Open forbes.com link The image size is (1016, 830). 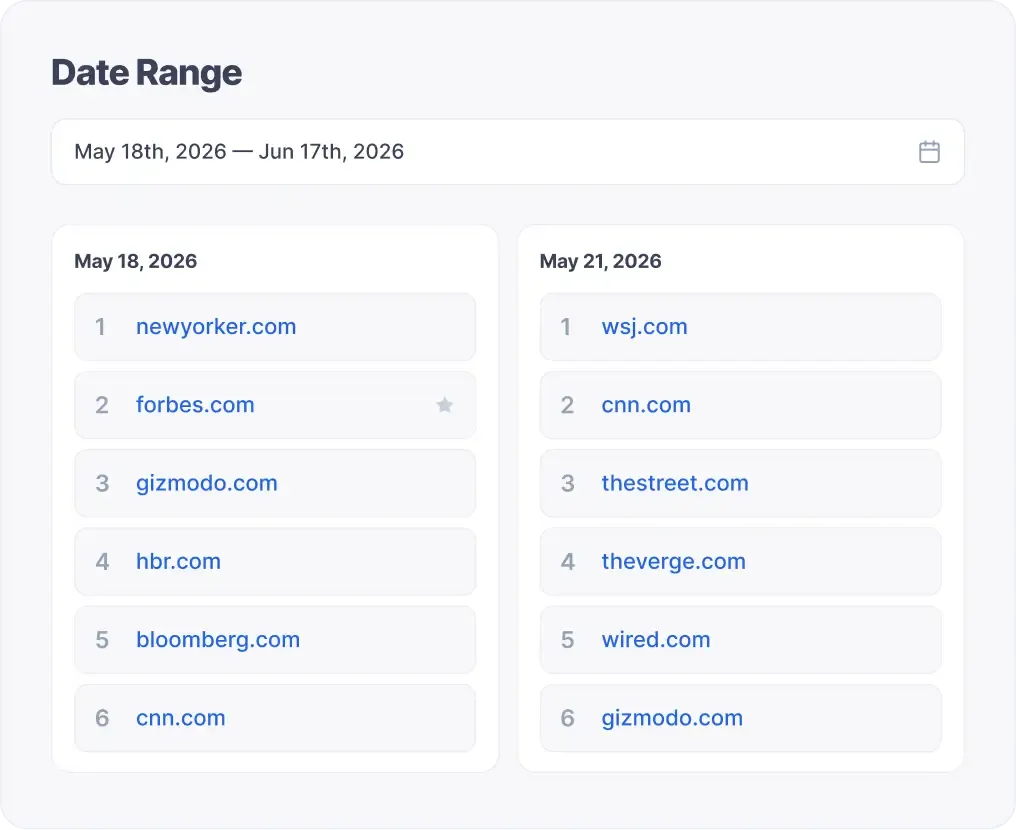[x=195, y=405]
